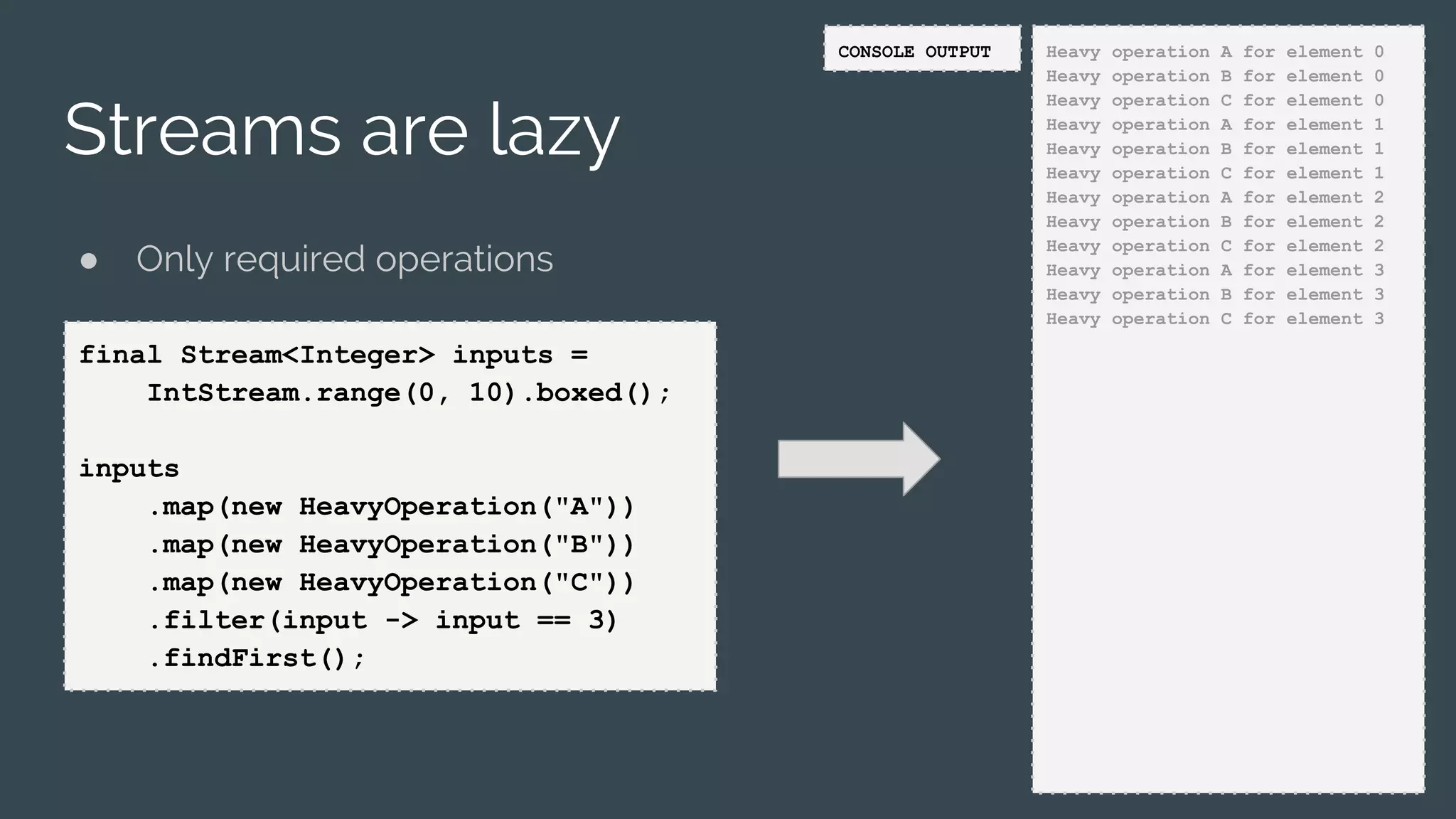Click 'Heavy operation B for element 0'

pos(1215,76)
